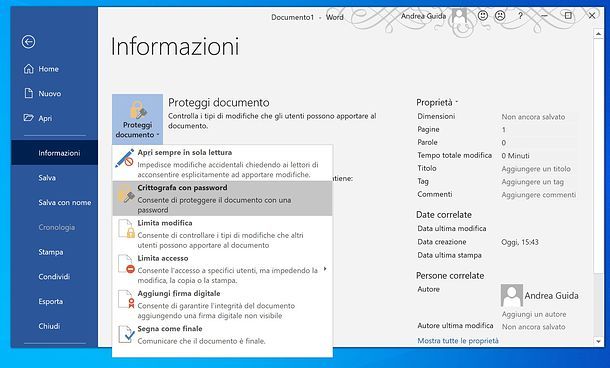Click the Segna come finale checkmark icon
This screenshot has width=610, height=368.
tap(126, 334)
